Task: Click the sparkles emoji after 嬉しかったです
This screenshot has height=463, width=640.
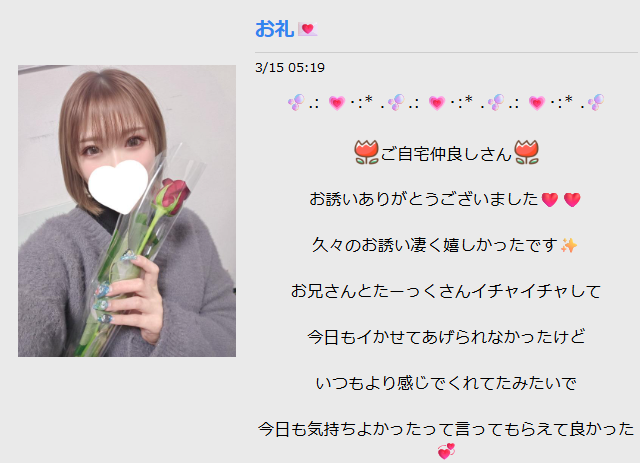Action: pyautogui.click(x=569, y=245)
